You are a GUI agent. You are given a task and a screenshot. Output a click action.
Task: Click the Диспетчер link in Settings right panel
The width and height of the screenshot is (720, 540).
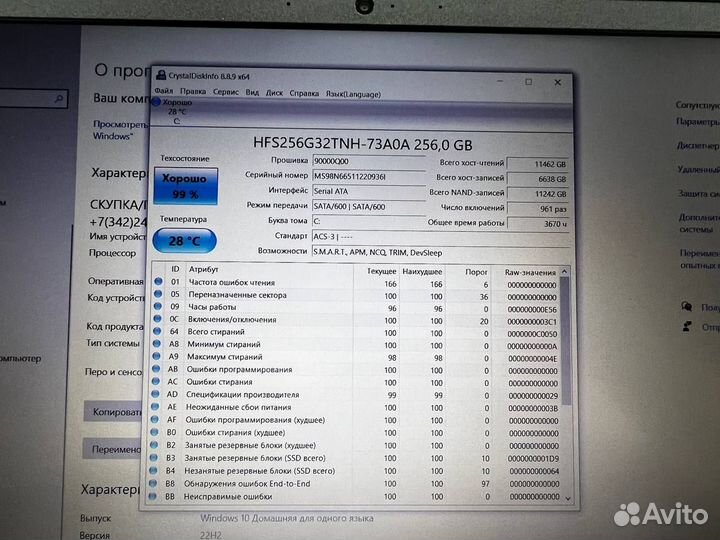click(698, 146)
